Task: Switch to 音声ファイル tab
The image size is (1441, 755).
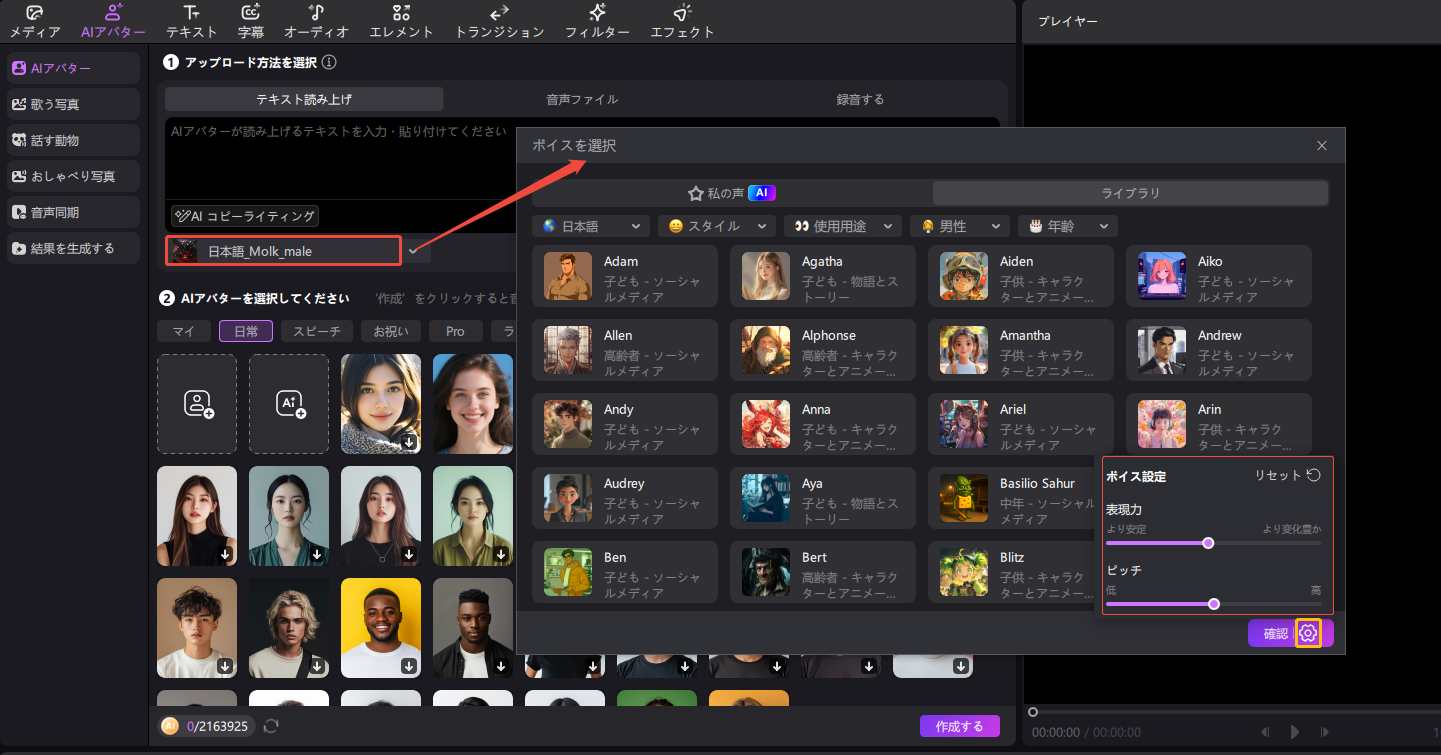Action: coord(582,99)
